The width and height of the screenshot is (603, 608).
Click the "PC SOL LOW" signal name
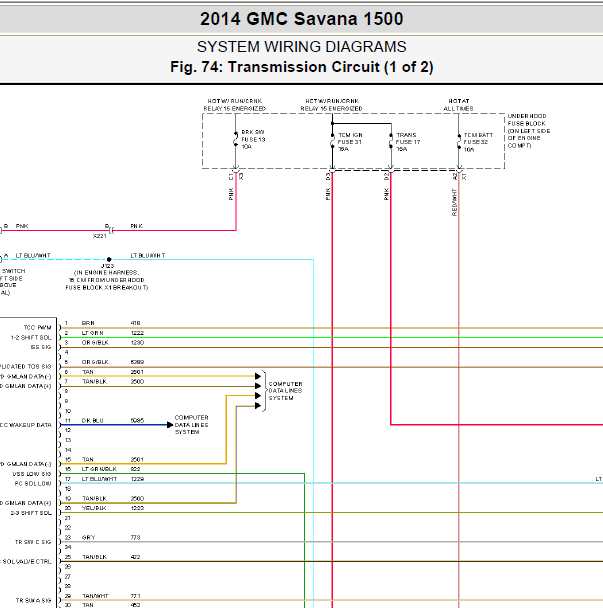33,484
